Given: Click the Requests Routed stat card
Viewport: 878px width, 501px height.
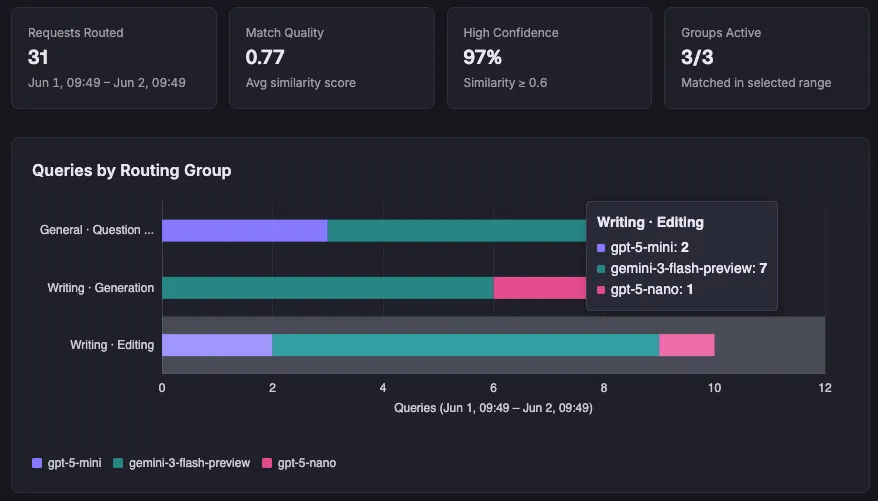Looking at the screenshot, I should coord(114,58).
